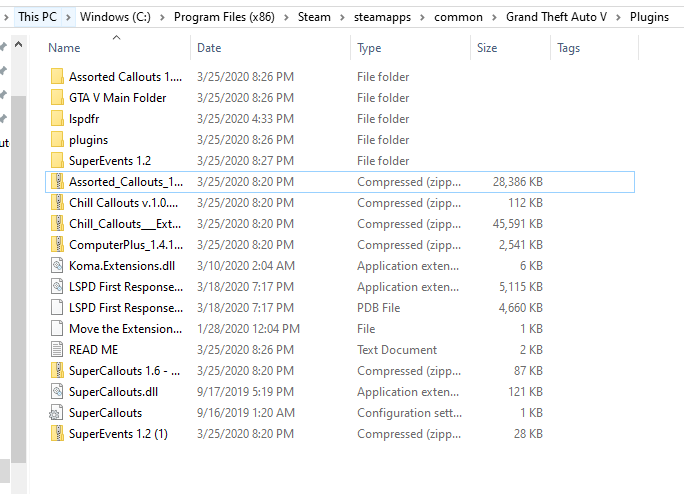Click the Assorted_Callouts_1... zip archive icon
The height and width of the screenshot is (494, 684).
click(57, 182)
